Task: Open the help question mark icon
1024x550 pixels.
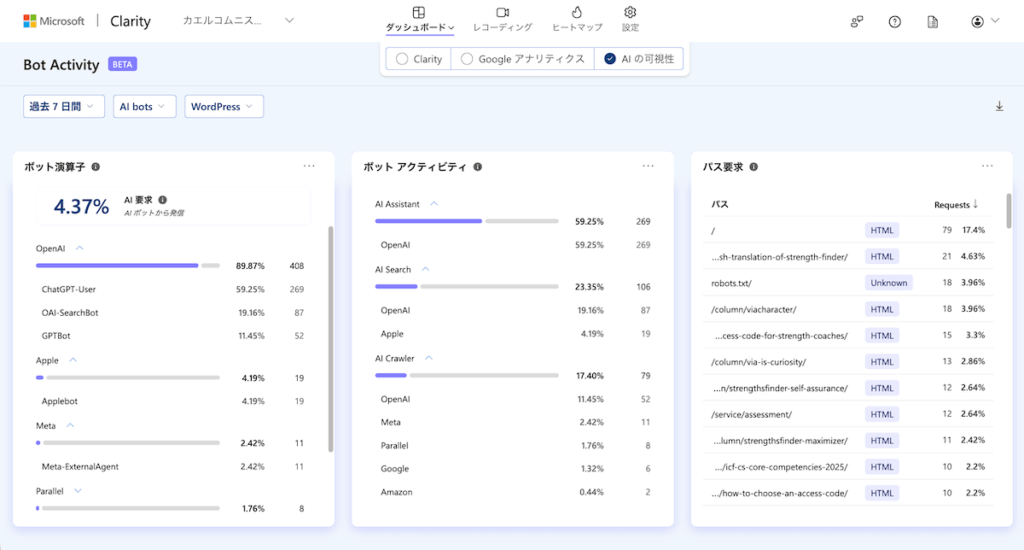Action: (895, 22)
